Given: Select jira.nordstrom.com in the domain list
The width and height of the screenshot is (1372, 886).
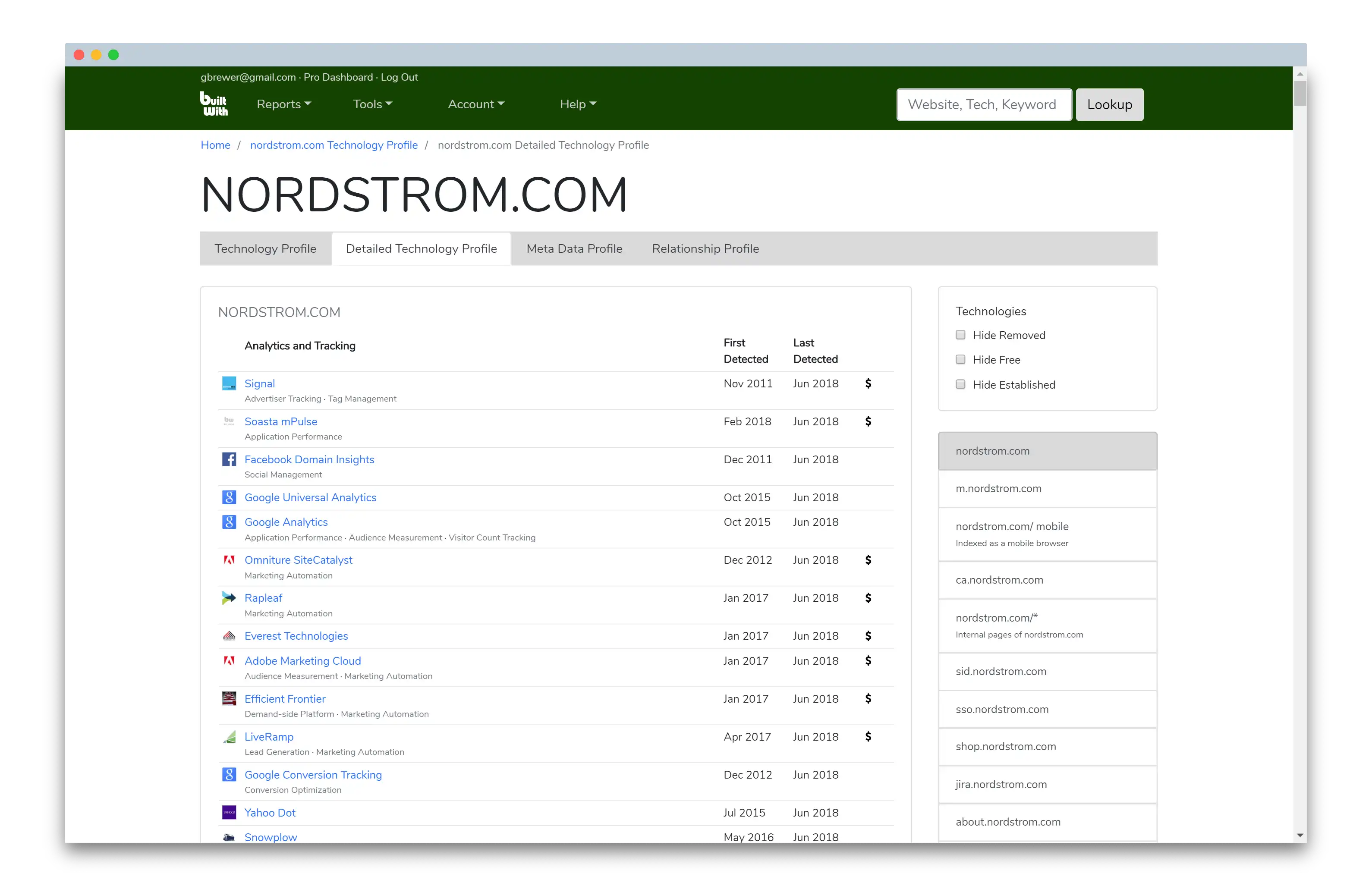Looking at the screenshot, I should [x=1047, y=784].
